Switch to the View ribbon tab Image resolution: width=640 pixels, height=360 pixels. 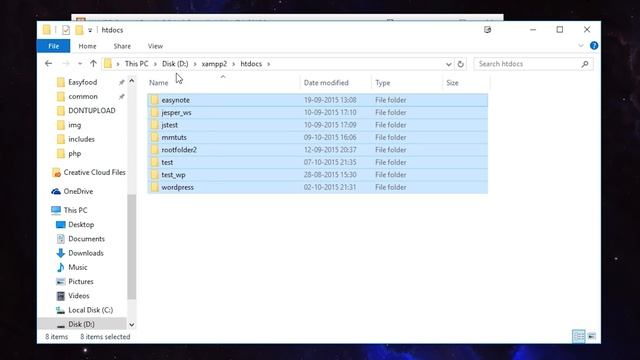tap(155, 46)
